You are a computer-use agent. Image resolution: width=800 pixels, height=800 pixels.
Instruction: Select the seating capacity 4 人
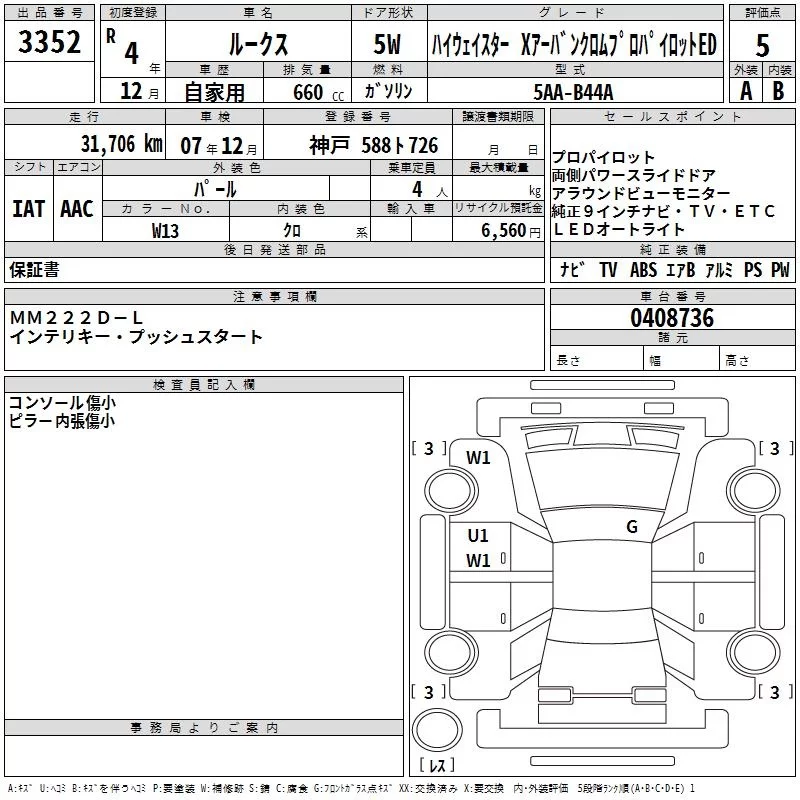pyautogui.click(x=430, y=190)
